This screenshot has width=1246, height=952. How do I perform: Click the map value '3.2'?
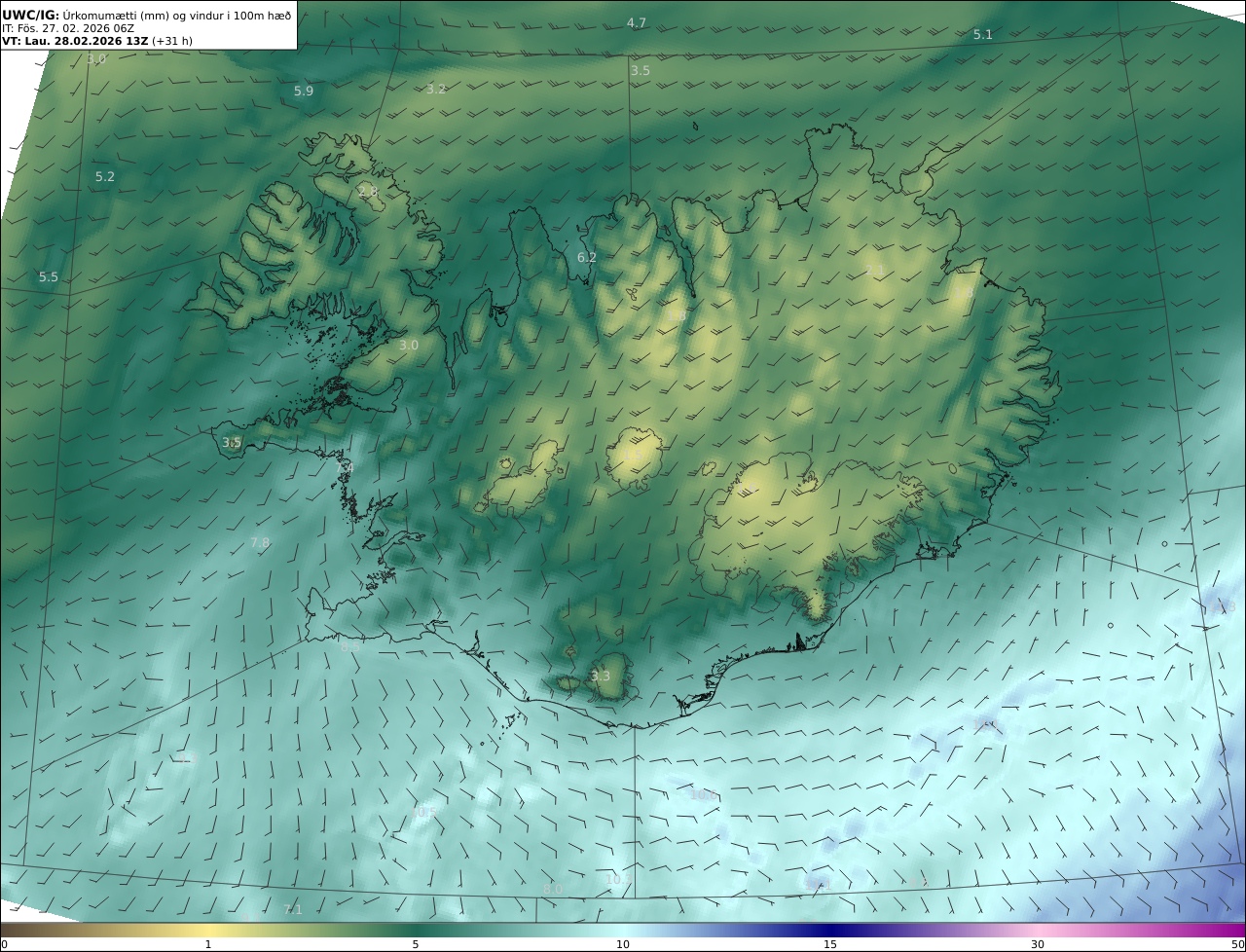tap(436, 90)
